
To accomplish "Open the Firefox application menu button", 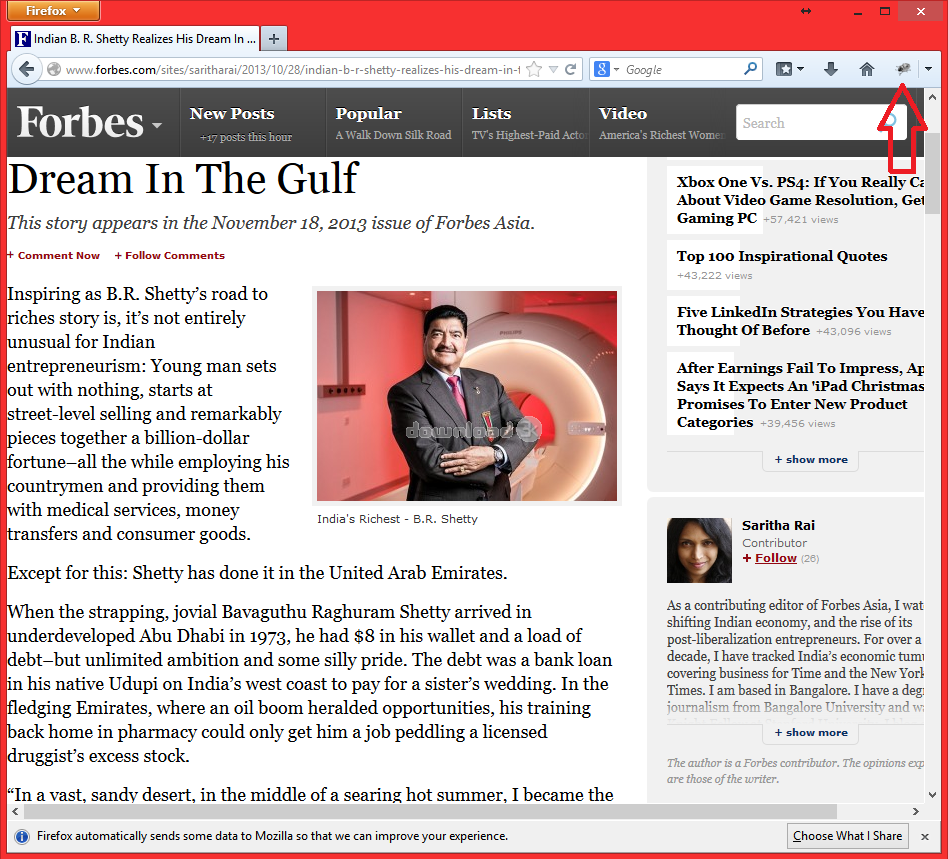I will (x=53, y=11).
